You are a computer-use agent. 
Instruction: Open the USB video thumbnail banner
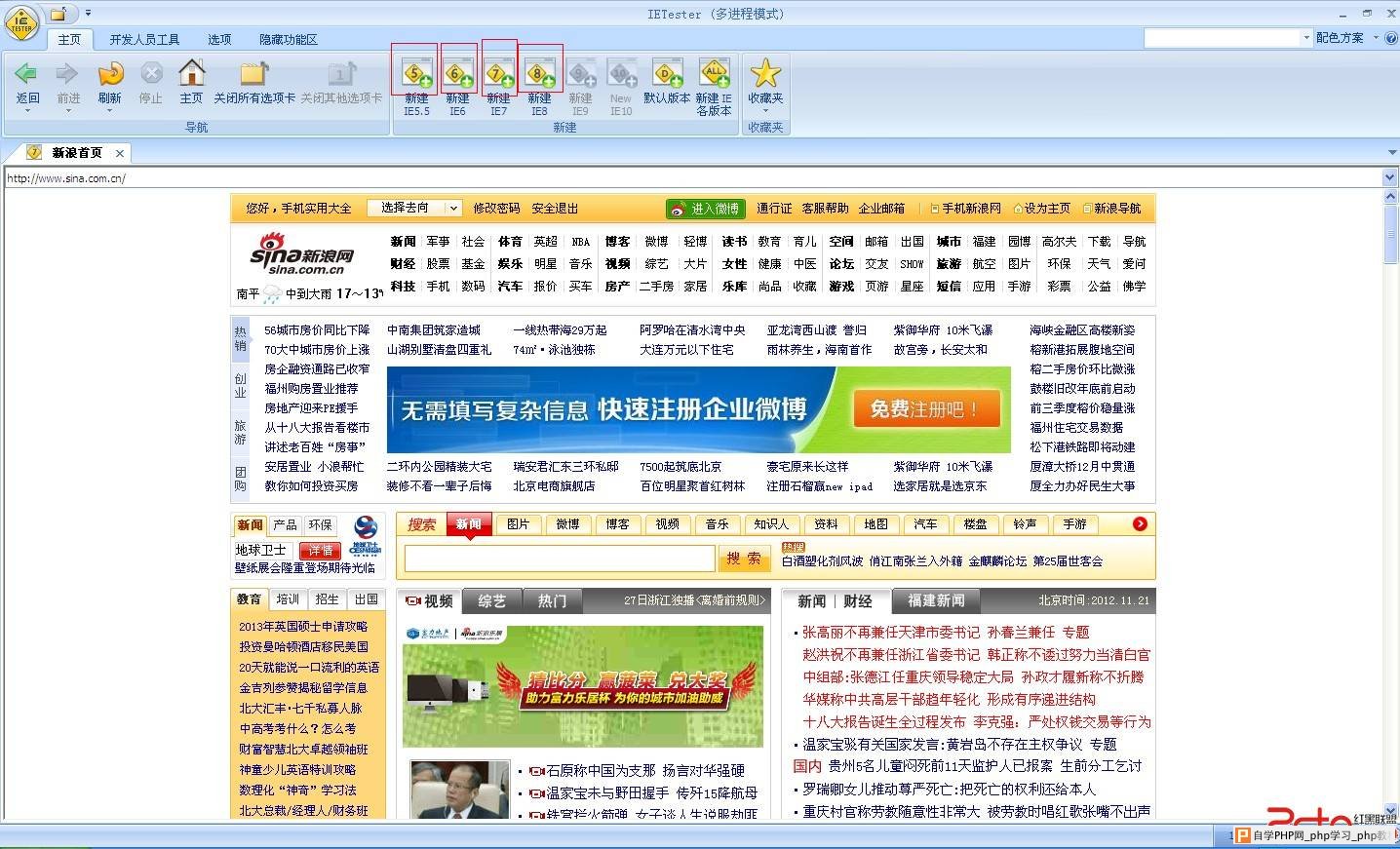pyautogui.click(x=582, y=686)
